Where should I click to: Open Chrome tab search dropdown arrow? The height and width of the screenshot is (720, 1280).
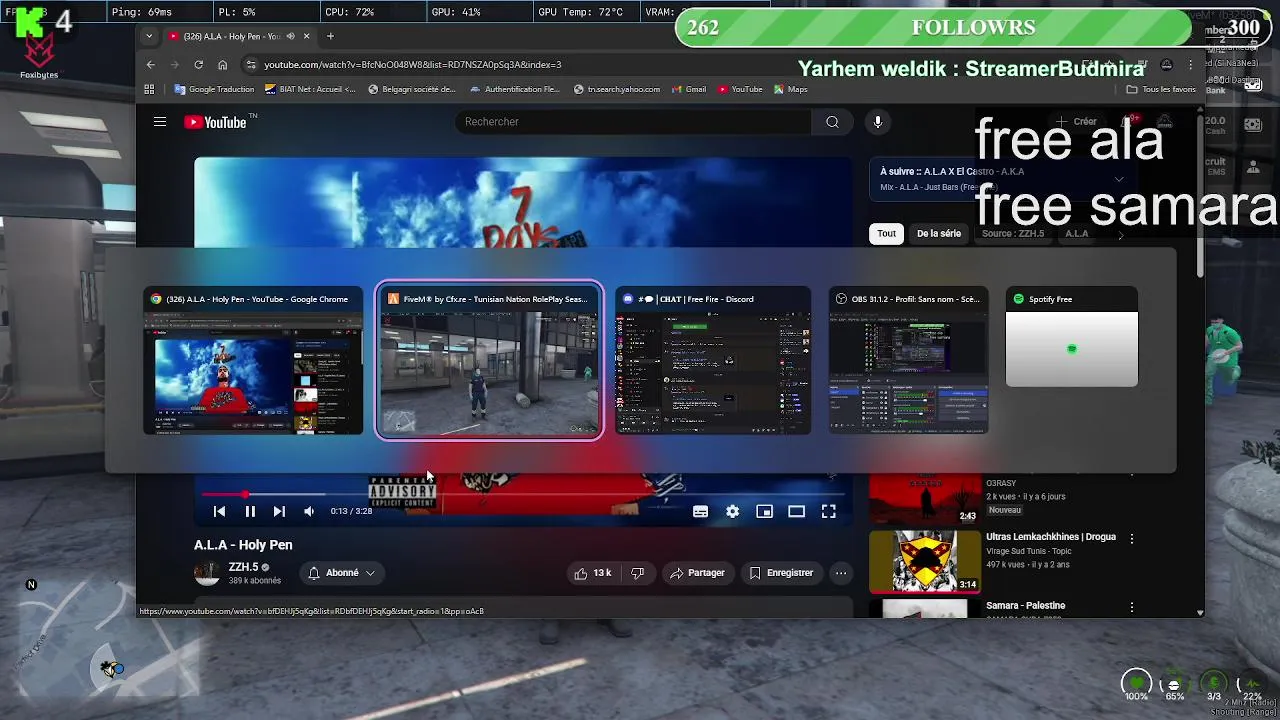pos(149,36)
